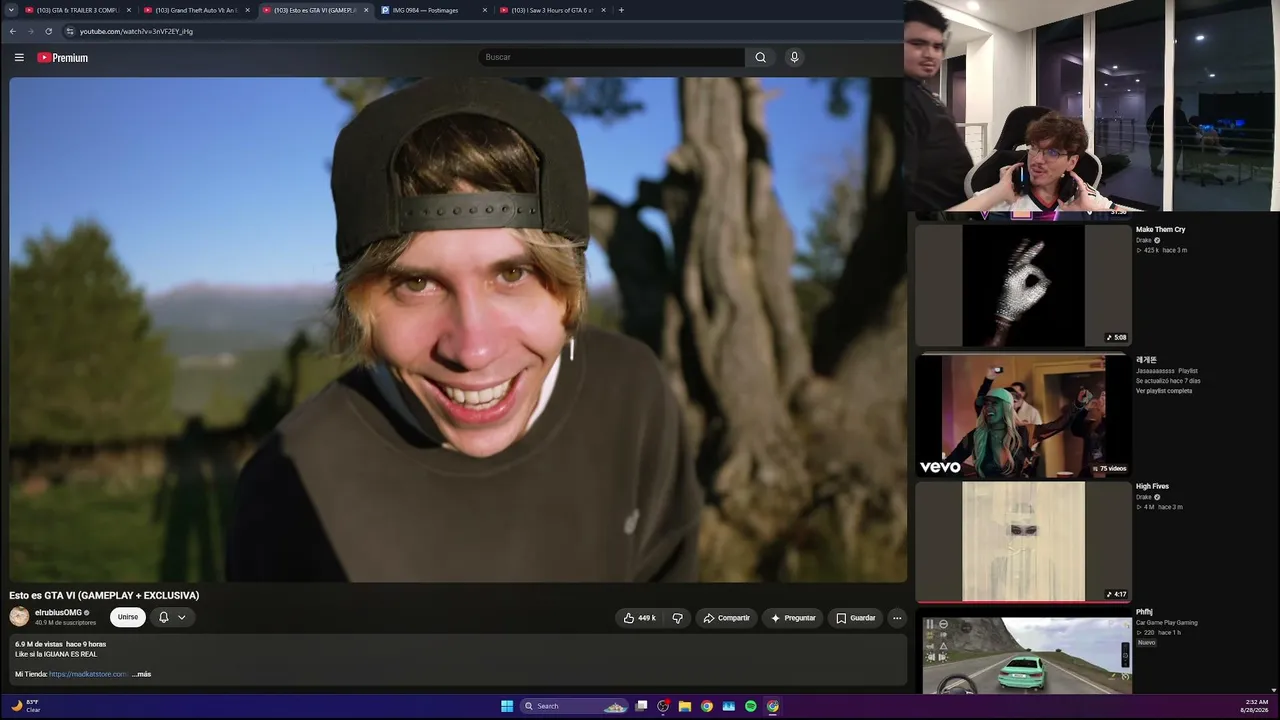
Task: Click the Windows taskbar Search box
Action: pos(574,706)
